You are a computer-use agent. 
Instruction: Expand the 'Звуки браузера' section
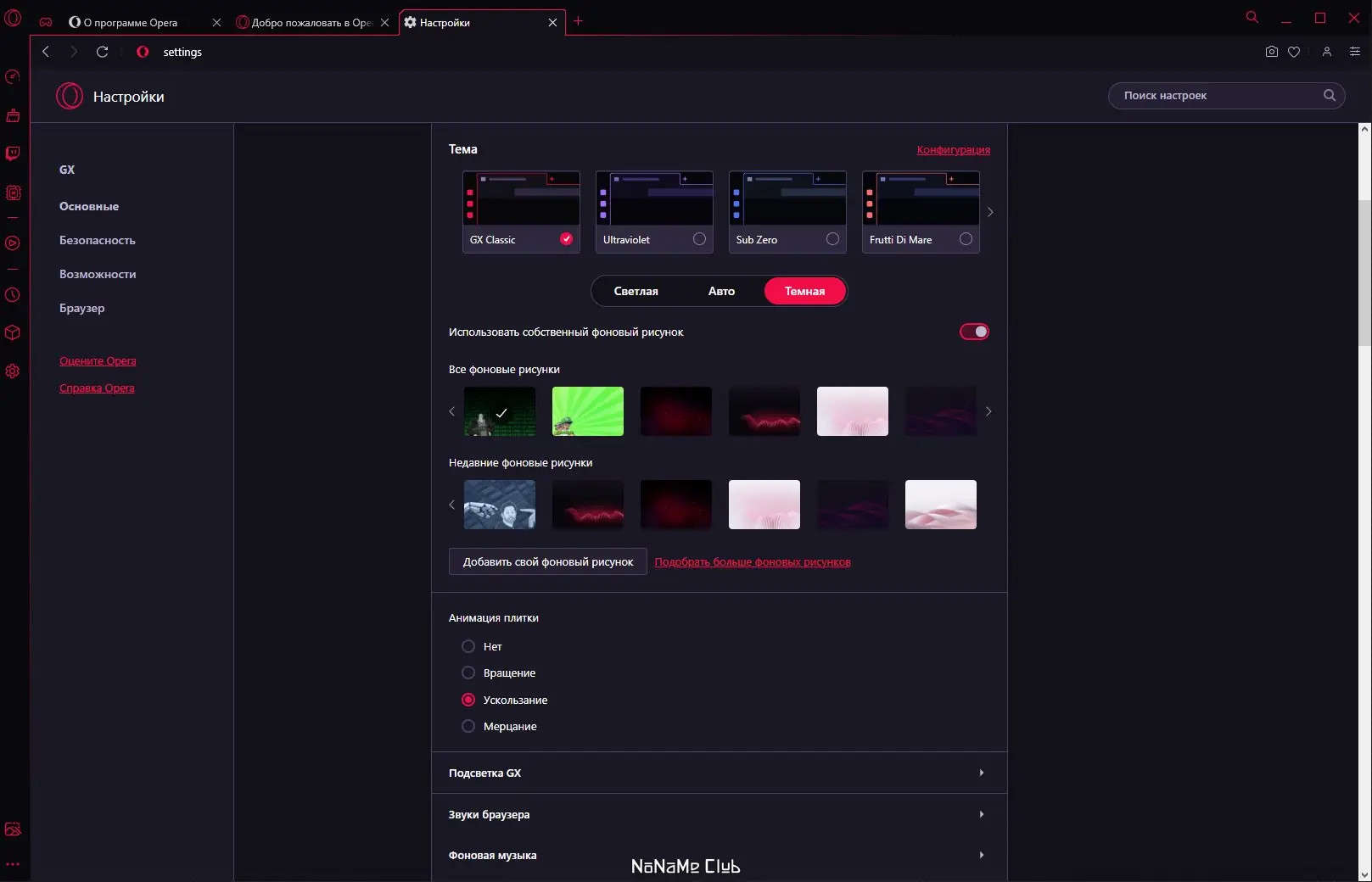click(720, 814)
